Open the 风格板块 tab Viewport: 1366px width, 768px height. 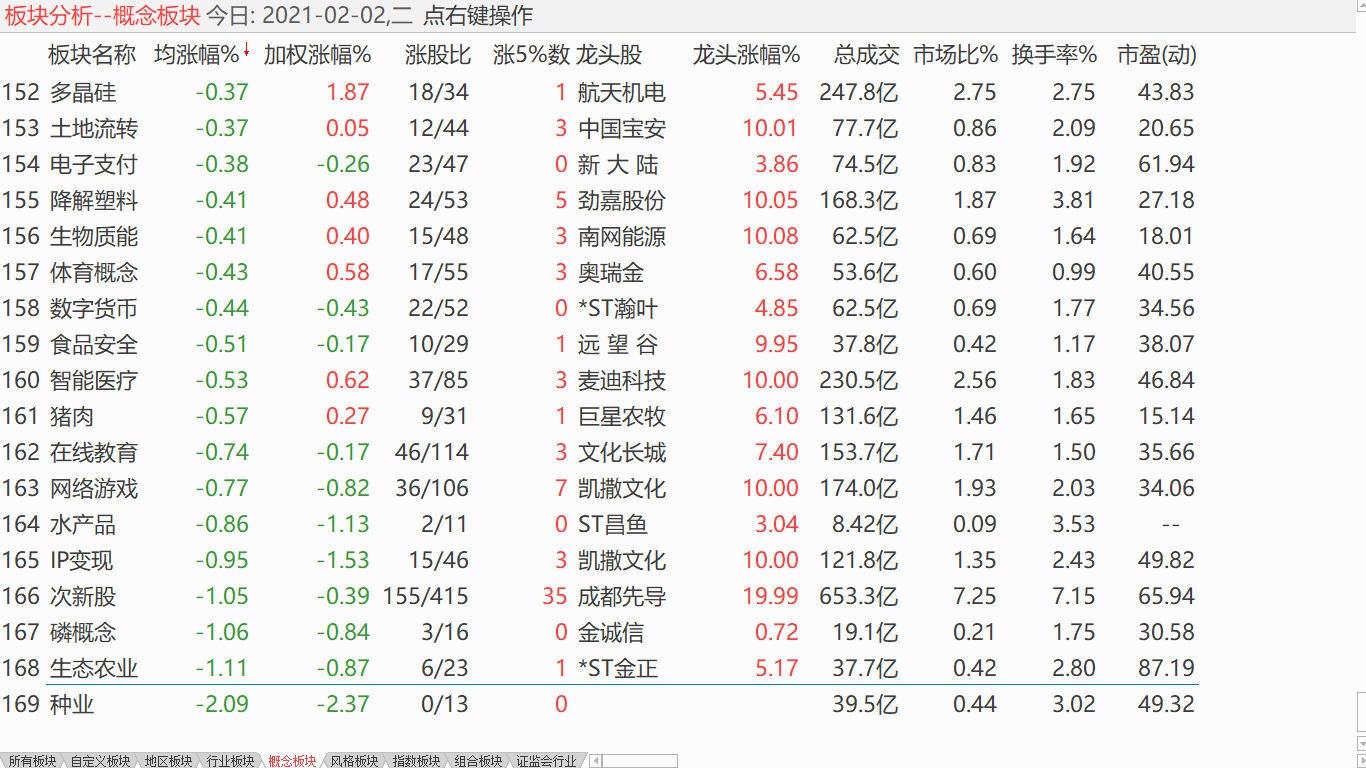(x=355, y=761)
